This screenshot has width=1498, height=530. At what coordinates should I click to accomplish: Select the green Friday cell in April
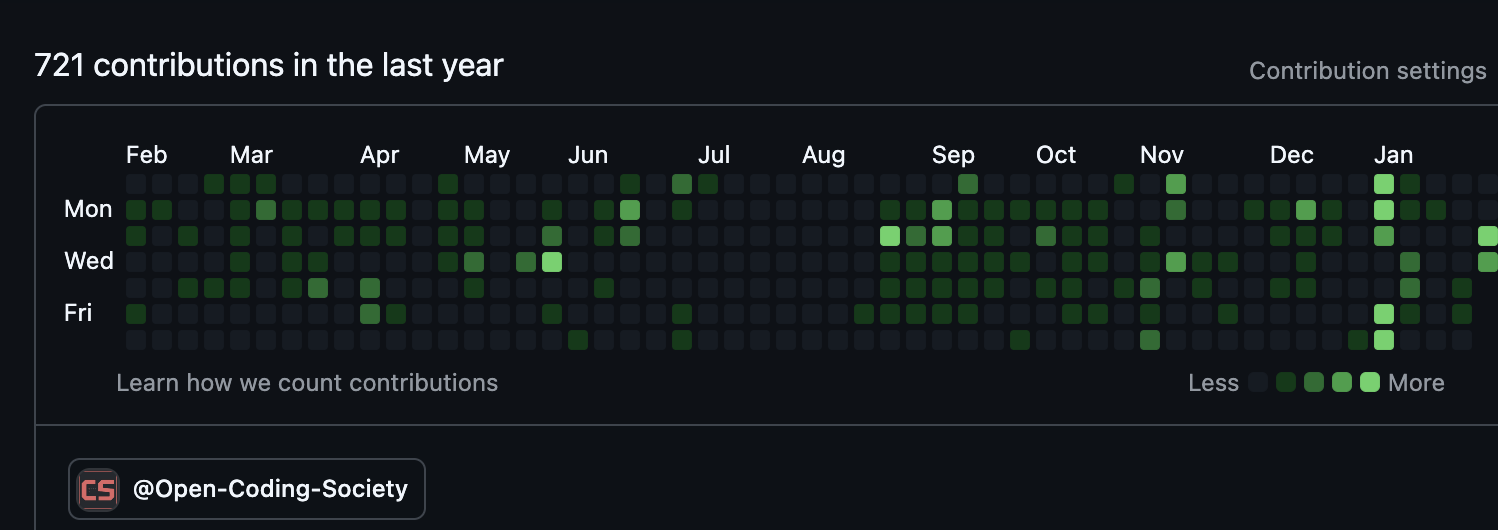pyautogui.click(x=370, y=314)
